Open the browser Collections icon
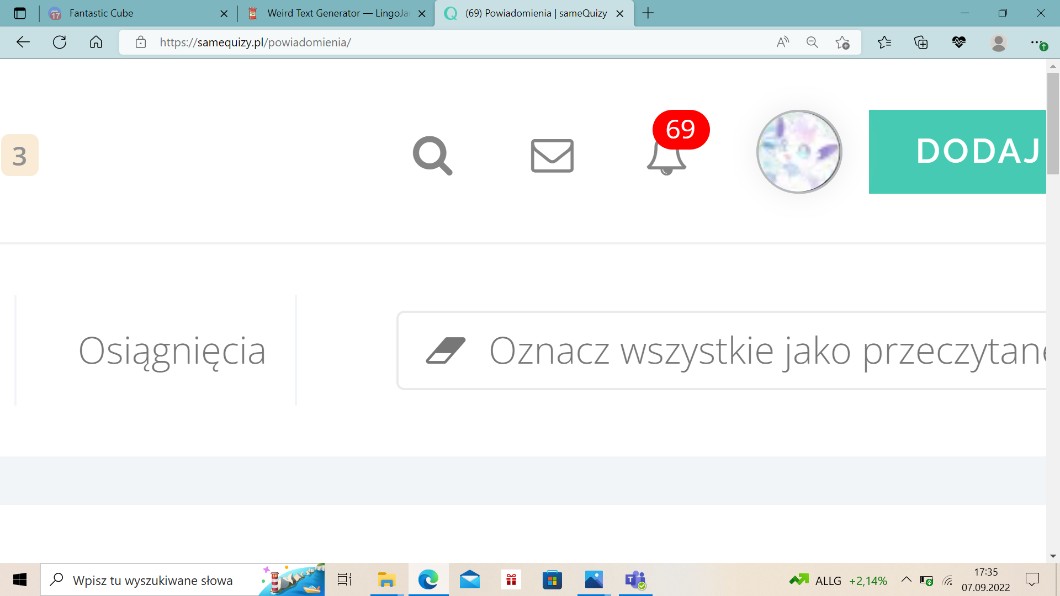 (x=921, y=42)
